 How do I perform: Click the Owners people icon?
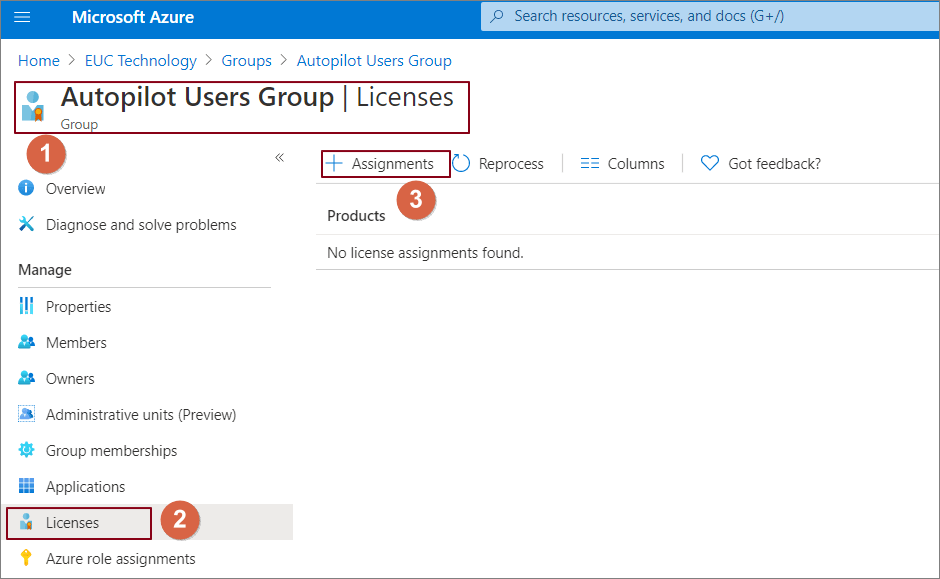(x=26, y=378)
